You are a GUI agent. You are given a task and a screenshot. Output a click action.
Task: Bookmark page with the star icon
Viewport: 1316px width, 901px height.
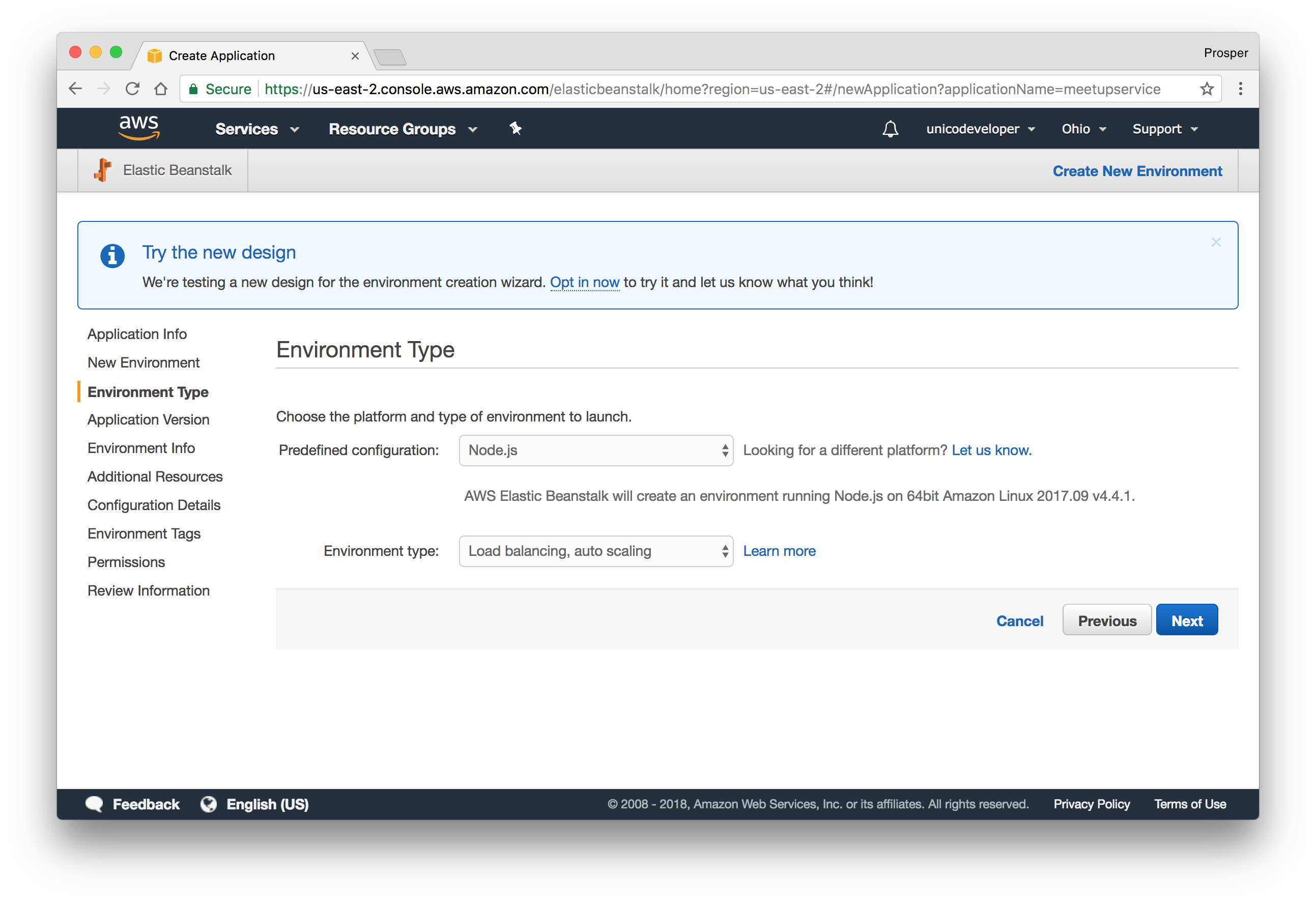[1207, 89]
